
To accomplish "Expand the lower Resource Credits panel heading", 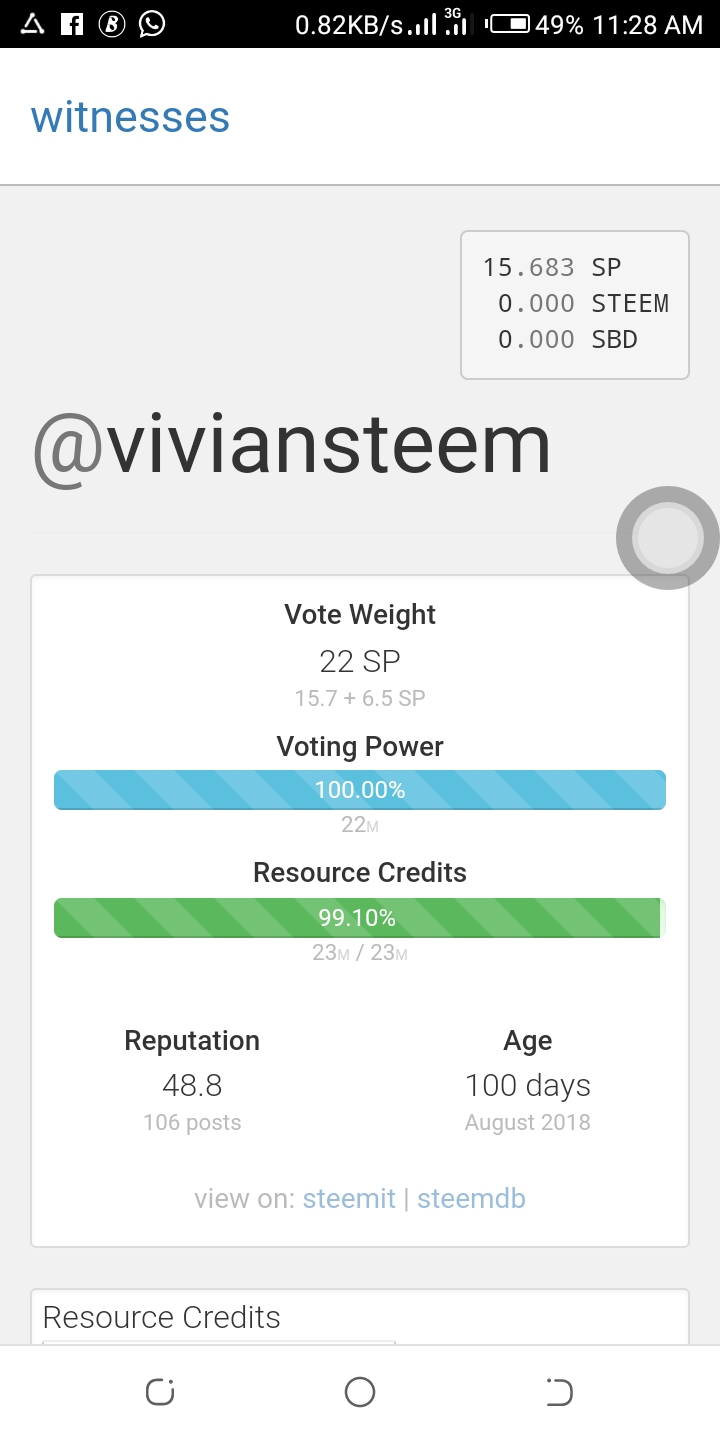I will click(162, 1317).
